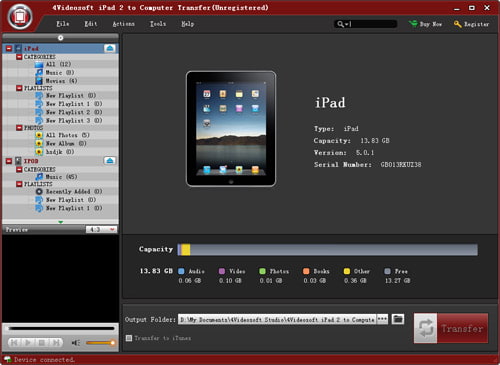Stop the preview playback
Image resolution: width=500 pixels, height=365 pixels.
coord(42,342)
